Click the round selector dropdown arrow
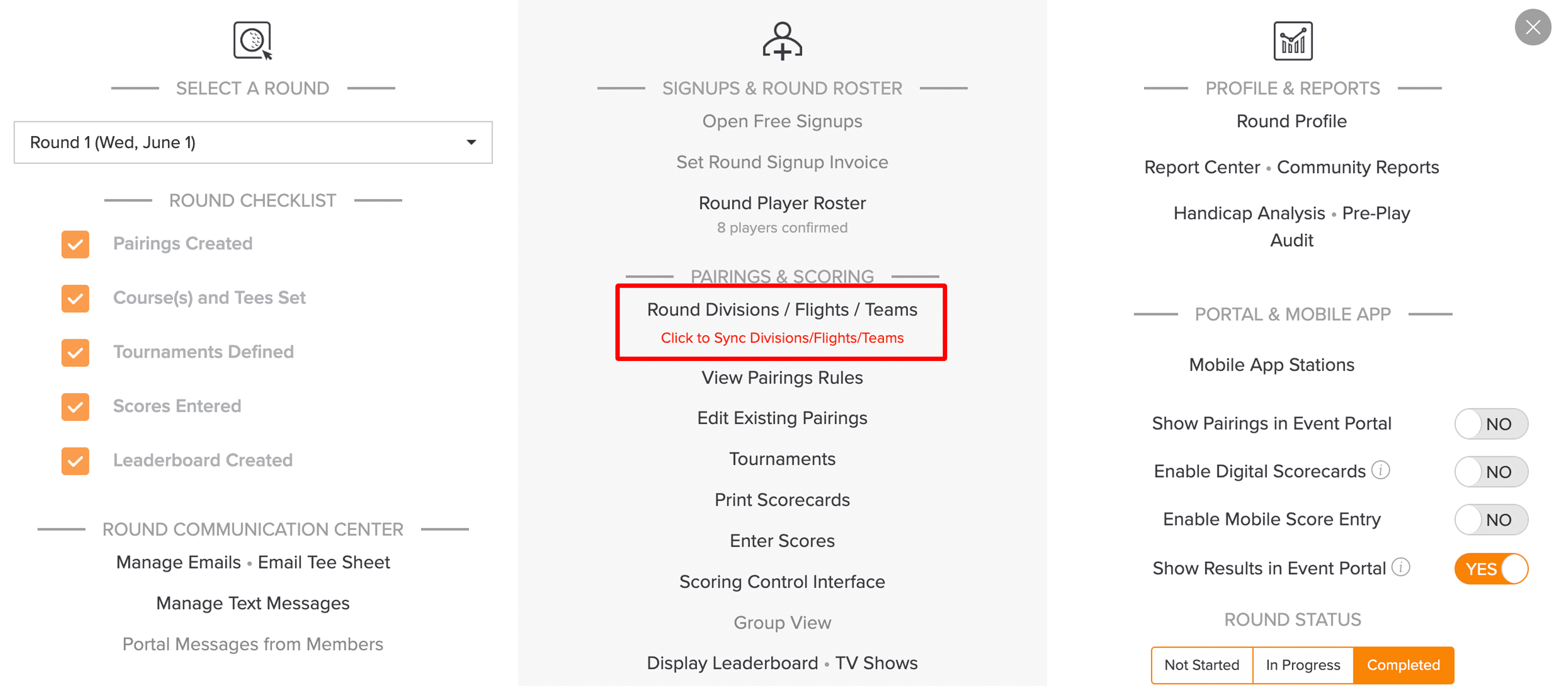 471,143
